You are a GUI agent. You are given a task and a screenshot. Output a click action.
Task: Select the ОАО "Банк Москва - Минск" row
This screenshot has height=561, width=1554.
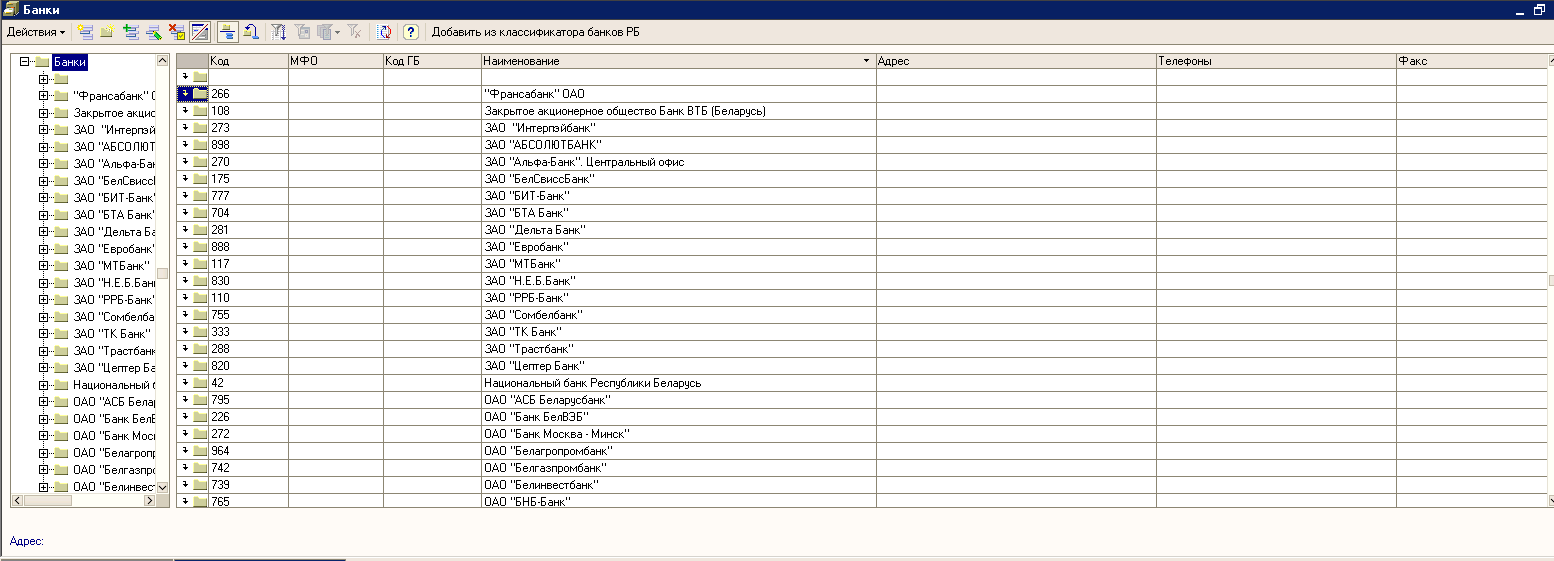[861, 434]
